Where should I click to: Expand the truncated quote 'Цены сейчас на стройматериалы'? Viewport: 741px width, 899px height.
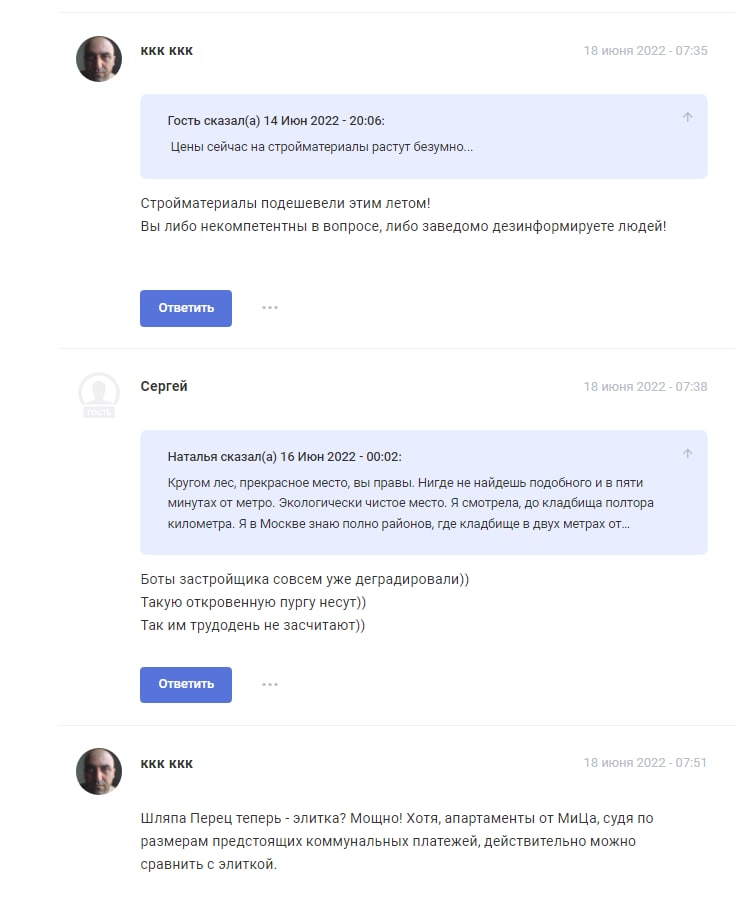coord(322,147)
